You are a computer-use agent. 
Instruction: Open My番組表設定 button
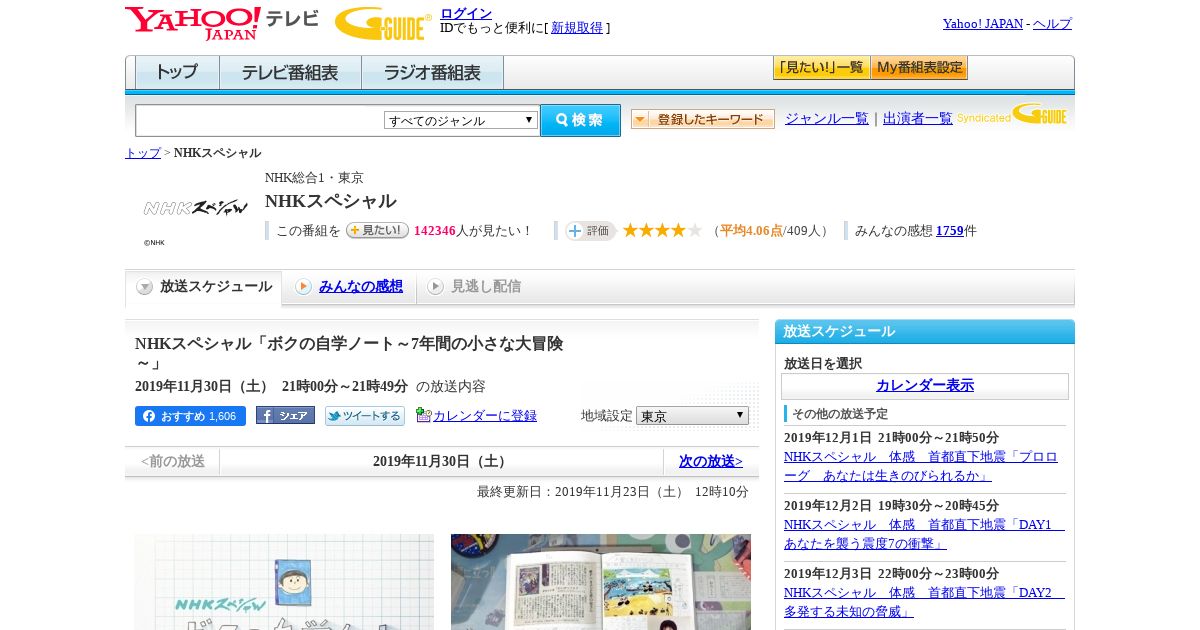(x=919, y=68)
